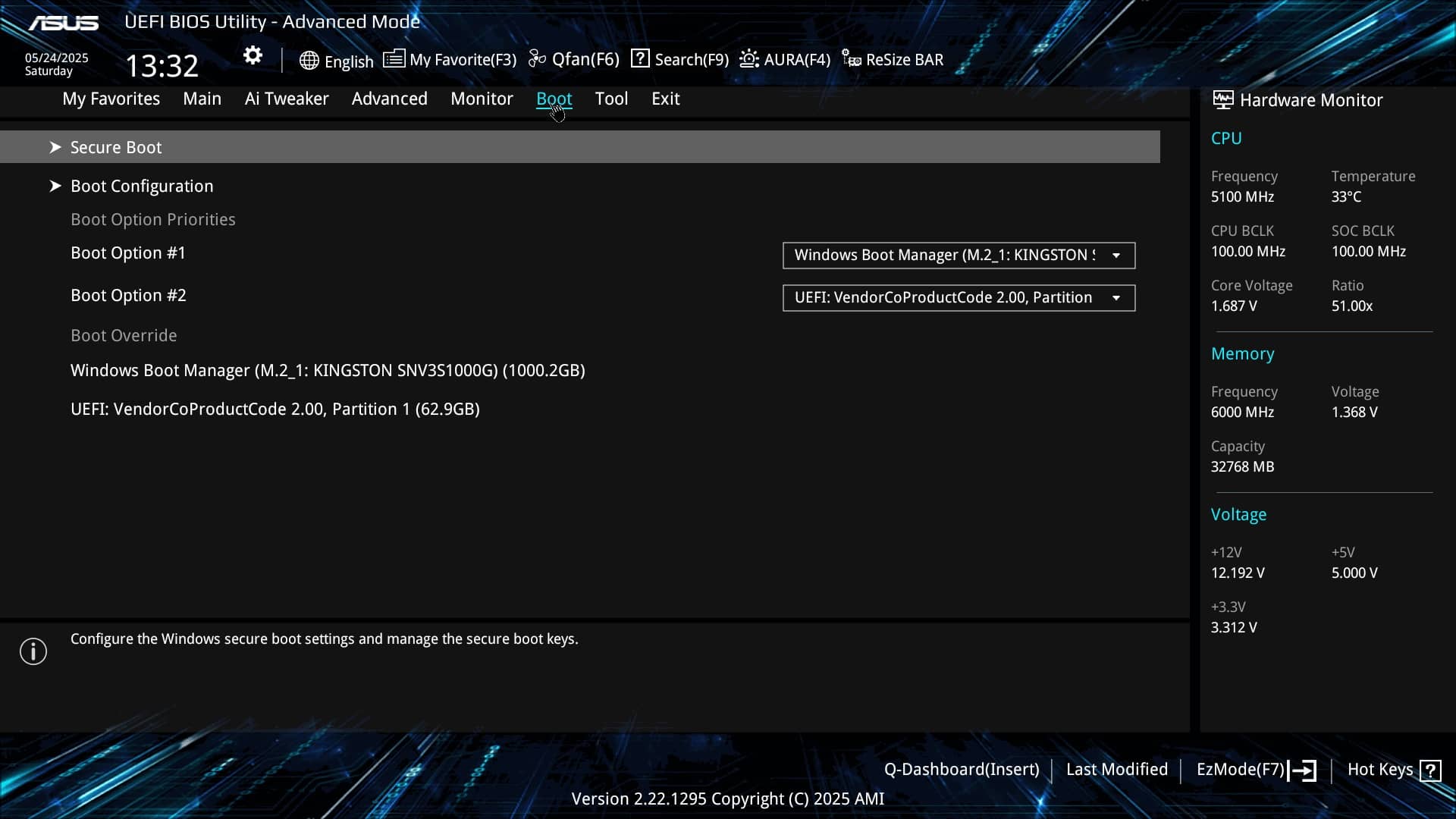Click the Boot Option #2 label
The height and width of the screenshot is (819, 1456).
tap(128, 295)
